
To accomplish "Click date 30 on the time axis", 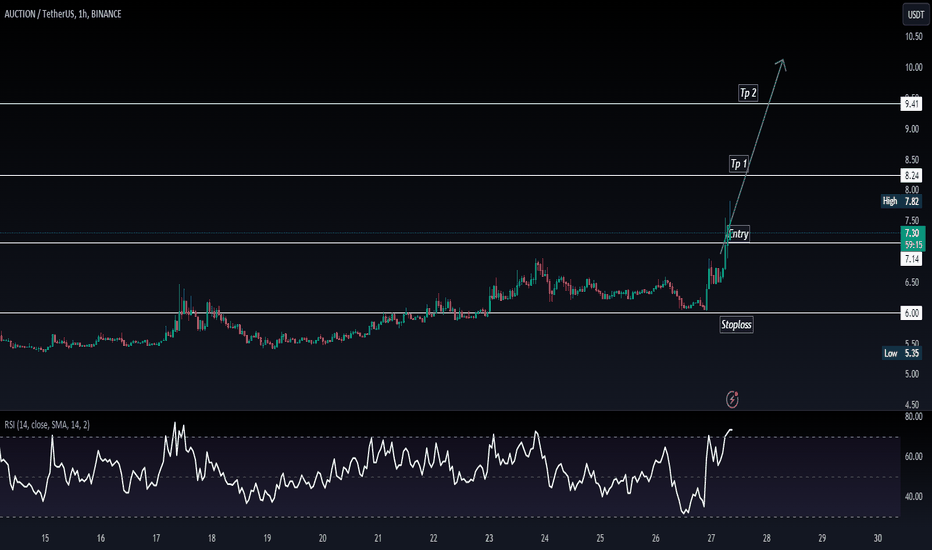I will tap(877, 538).
